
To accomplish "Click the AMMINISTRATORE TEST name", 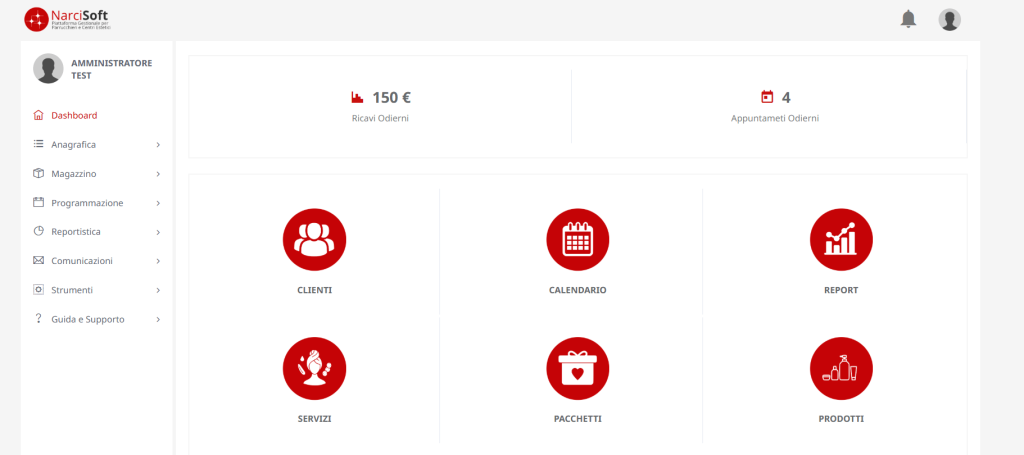I will (x=112, y=69).
